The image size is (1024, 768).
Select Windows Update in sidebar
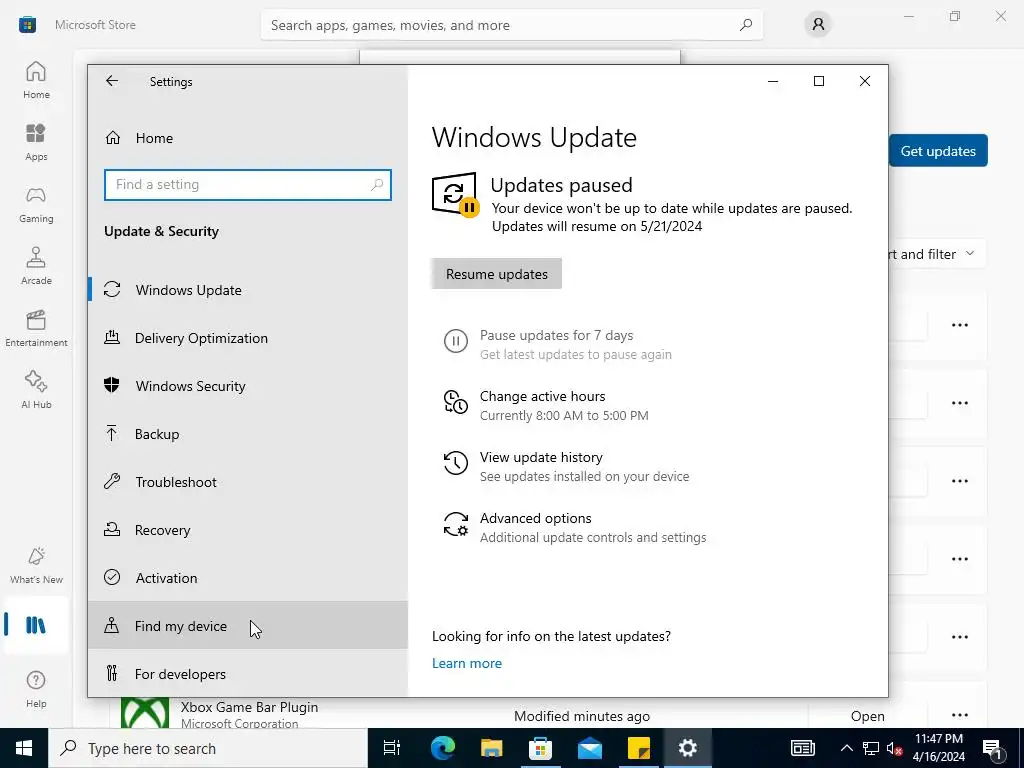[x=248, y=290]
